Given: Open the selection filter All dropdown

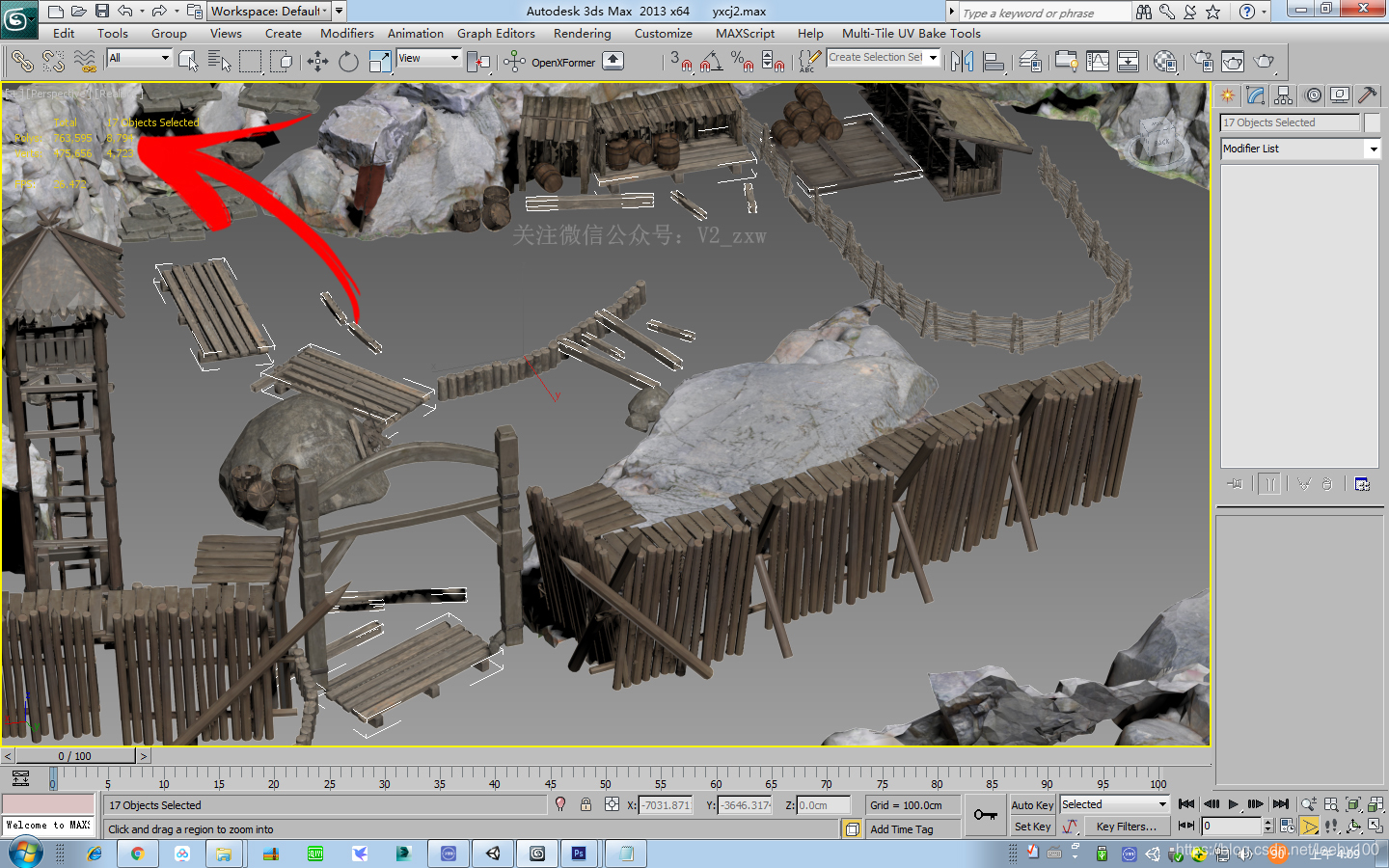Looking at the screenshot, I should 139,58.
